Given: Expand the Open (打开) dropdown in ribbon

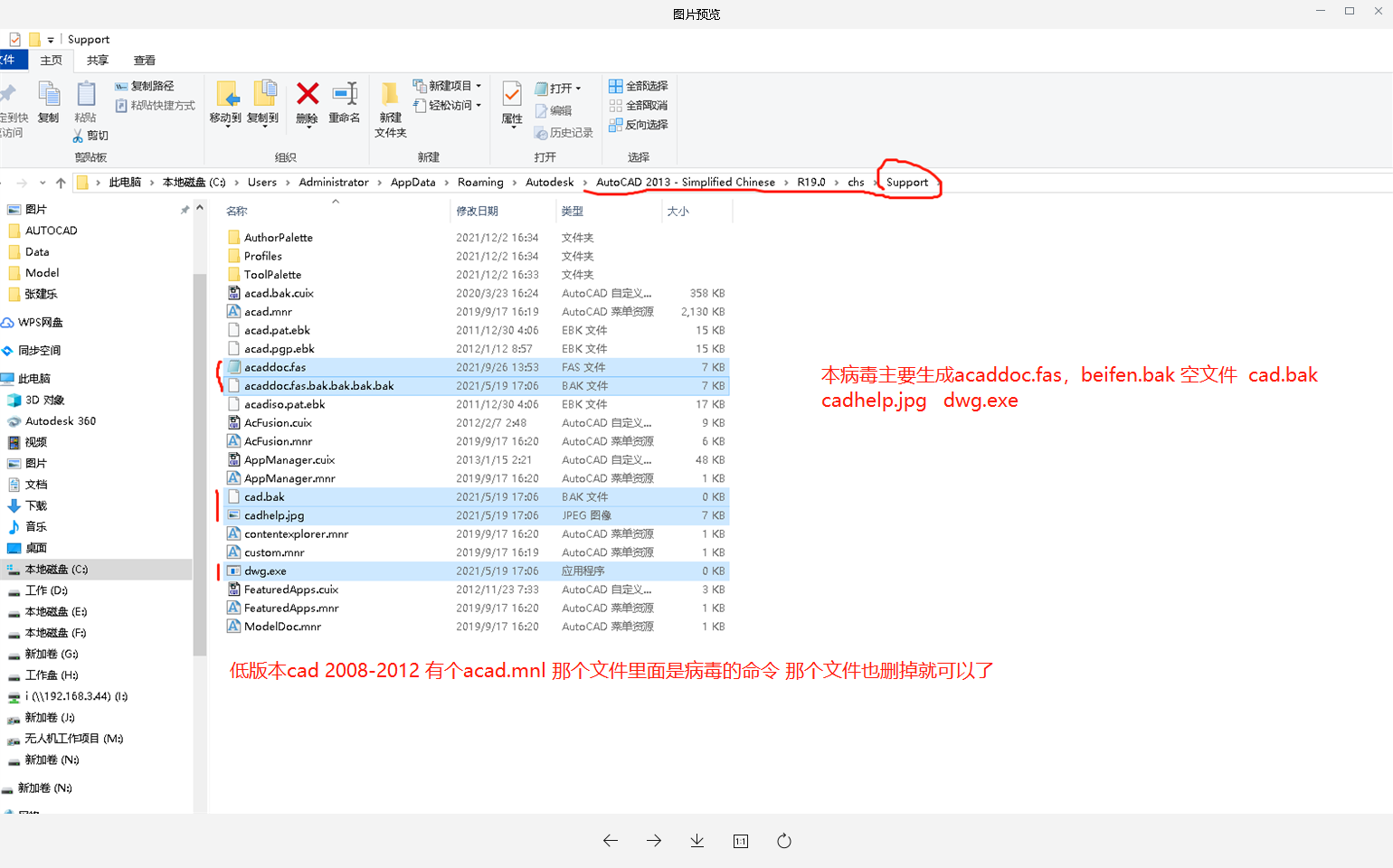Looking at the screenshot, I should [x=559, y=89].
